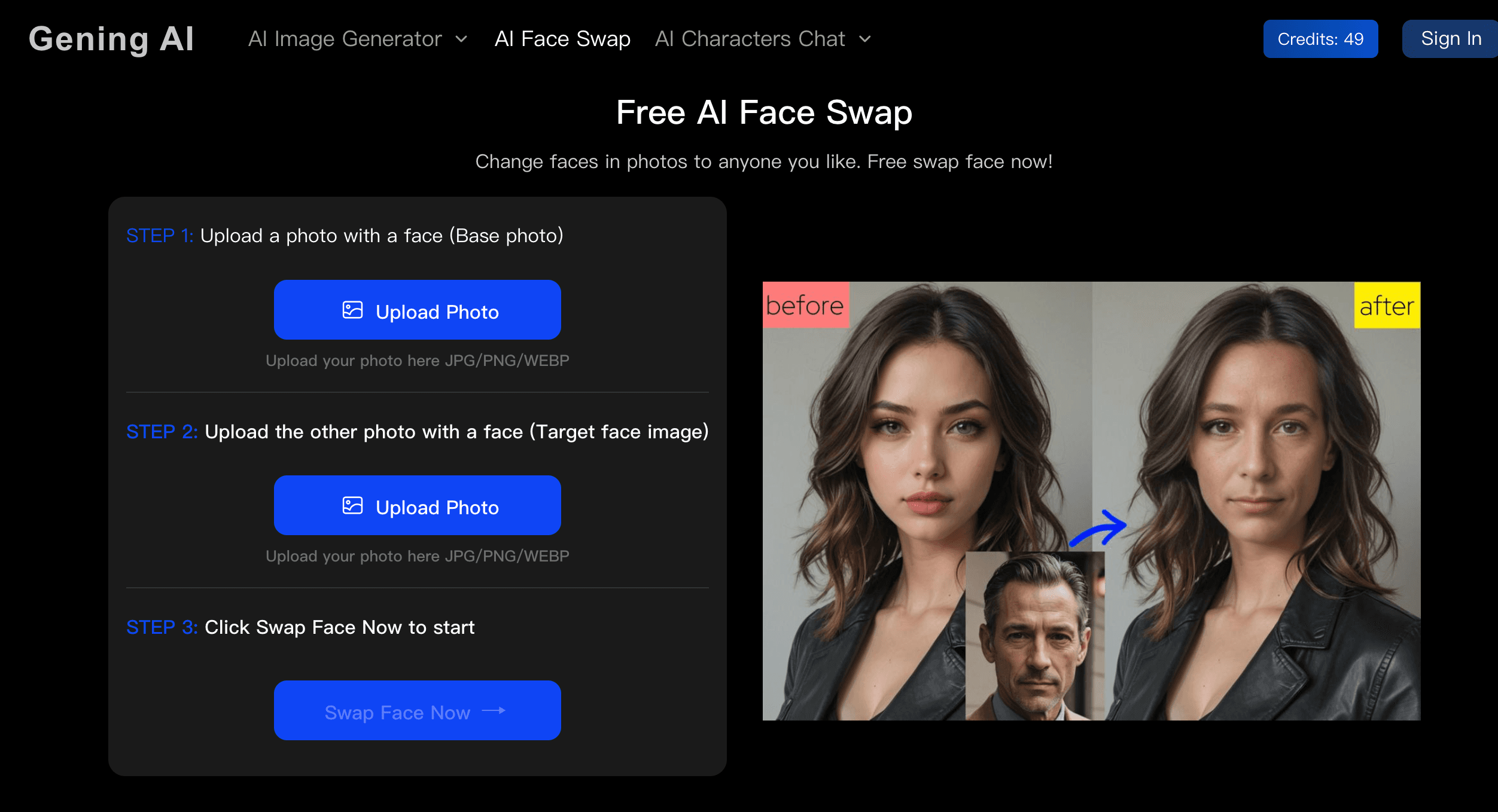Click the Credits: 49 button
Screen dimensions: 1498x812
1320,39
